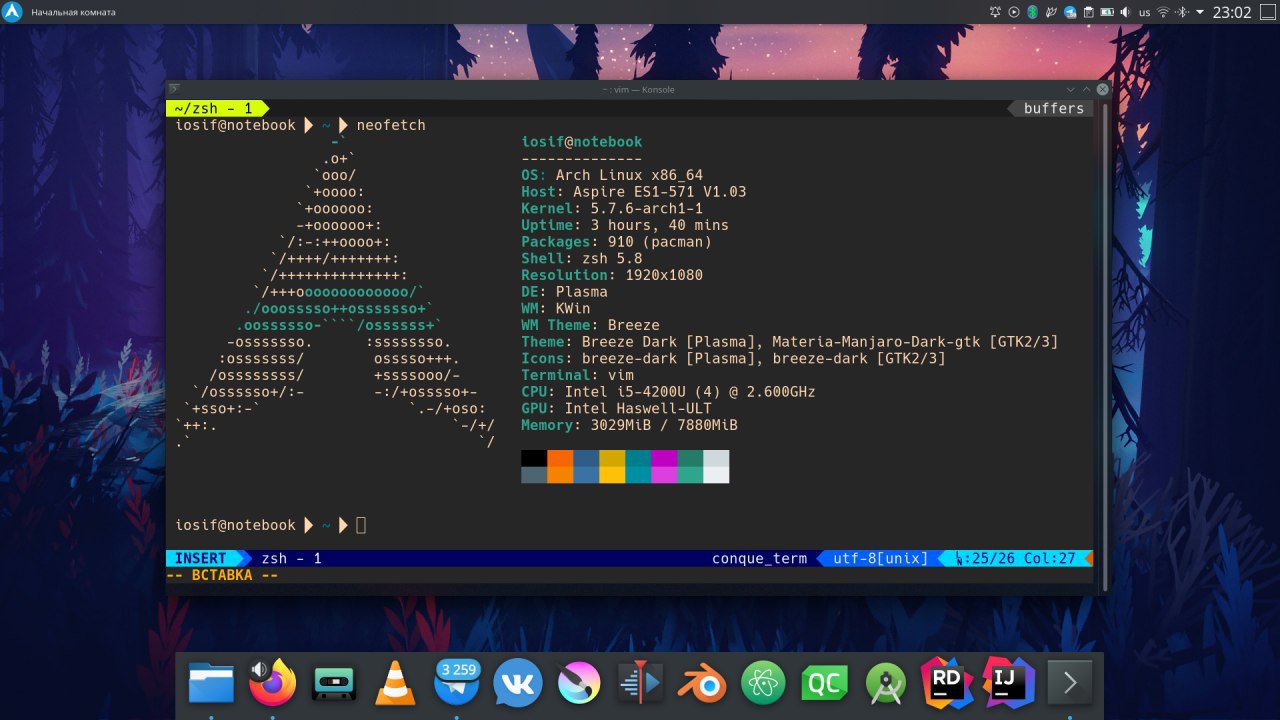Screen dimensions: 1280x720
Task: Check battery status in tray
Action: 1107,12
